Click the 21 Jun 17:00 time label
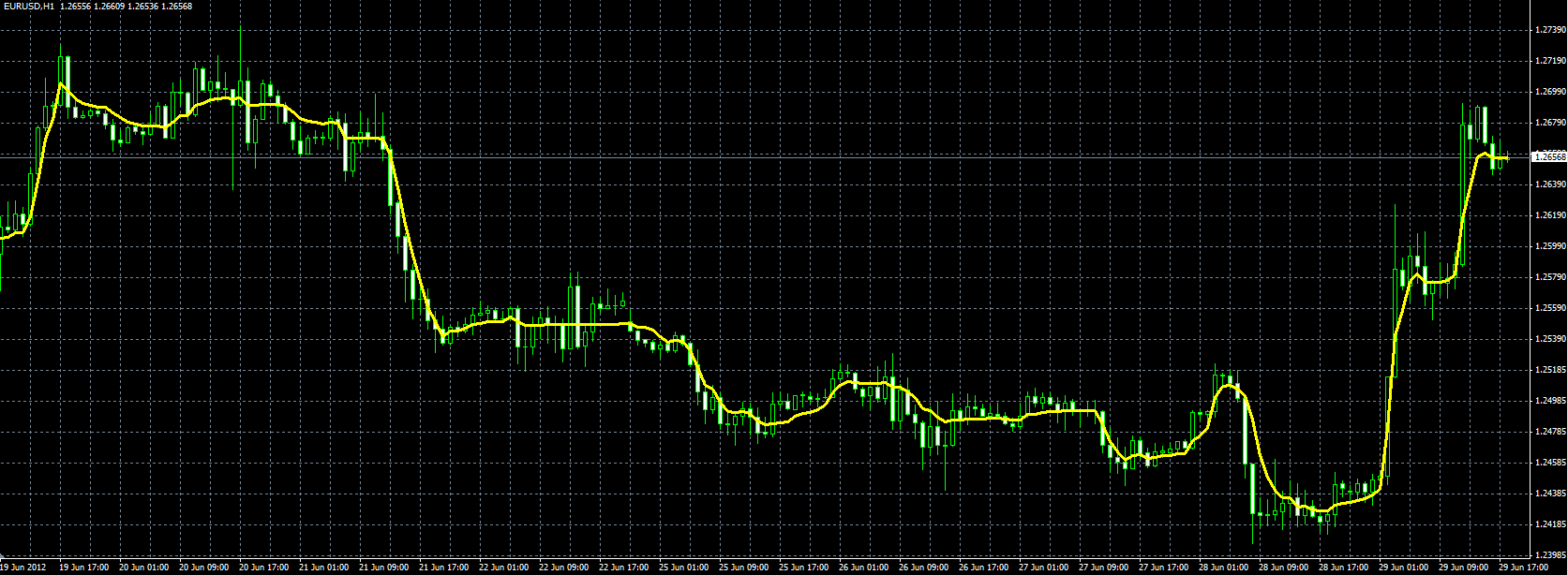Screen dimensions: 1568x575 443,568
